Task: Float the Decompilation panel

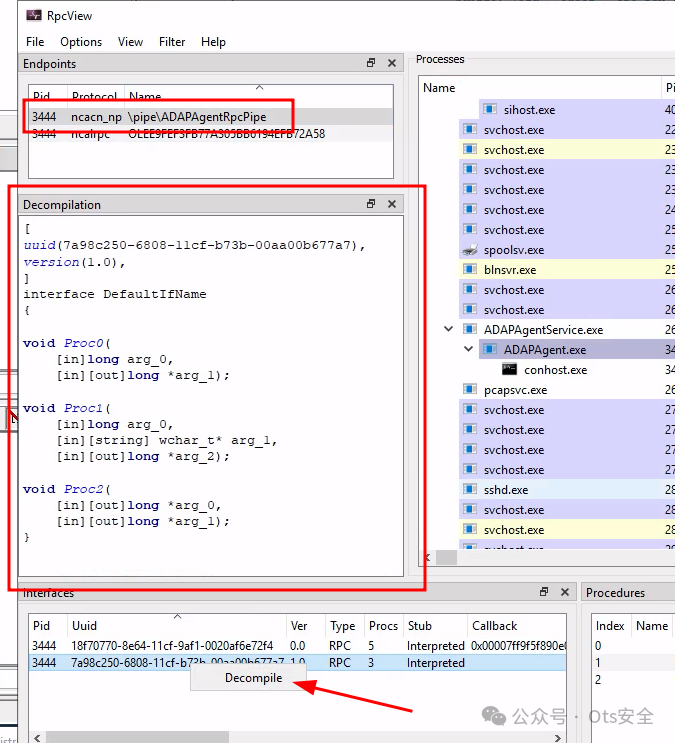Action: click(x=371, y=204)
